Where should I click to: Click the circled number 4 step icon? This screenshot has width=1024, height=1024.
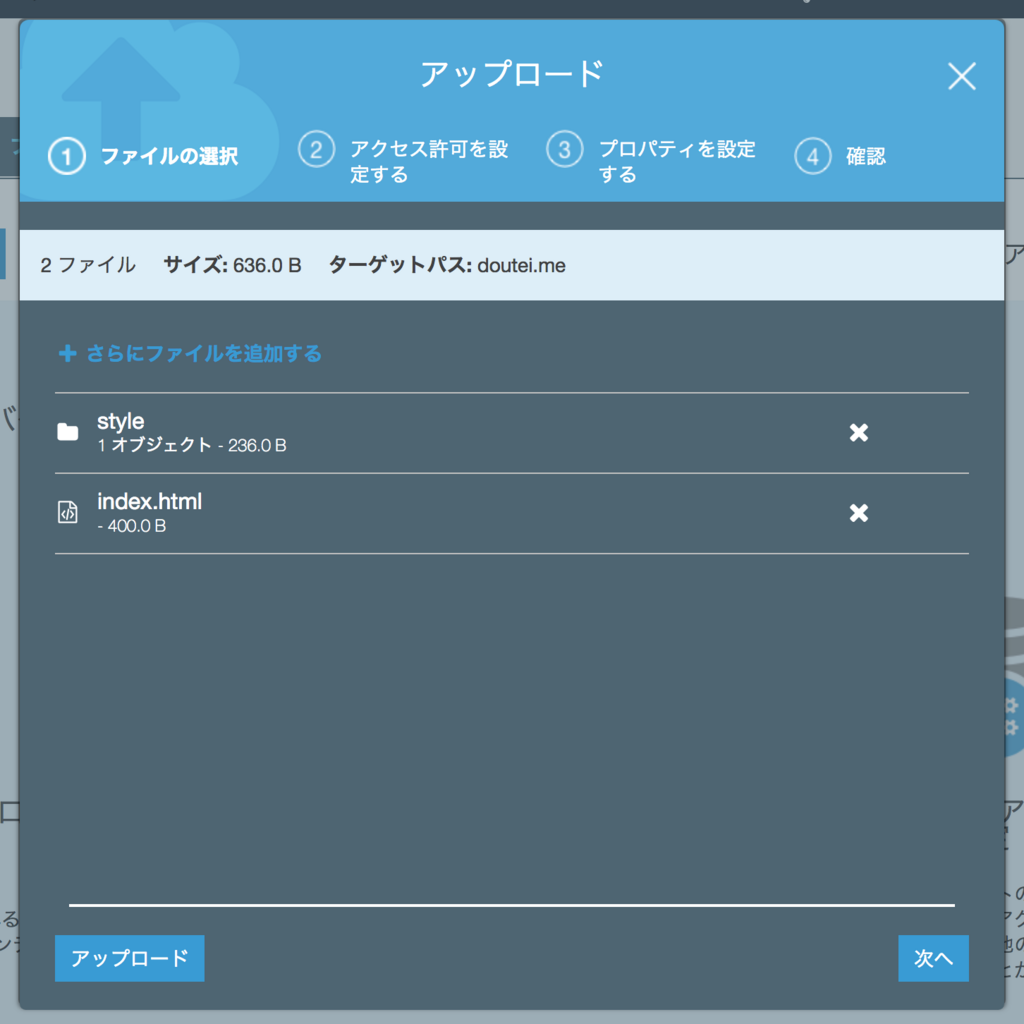point(812,156)
